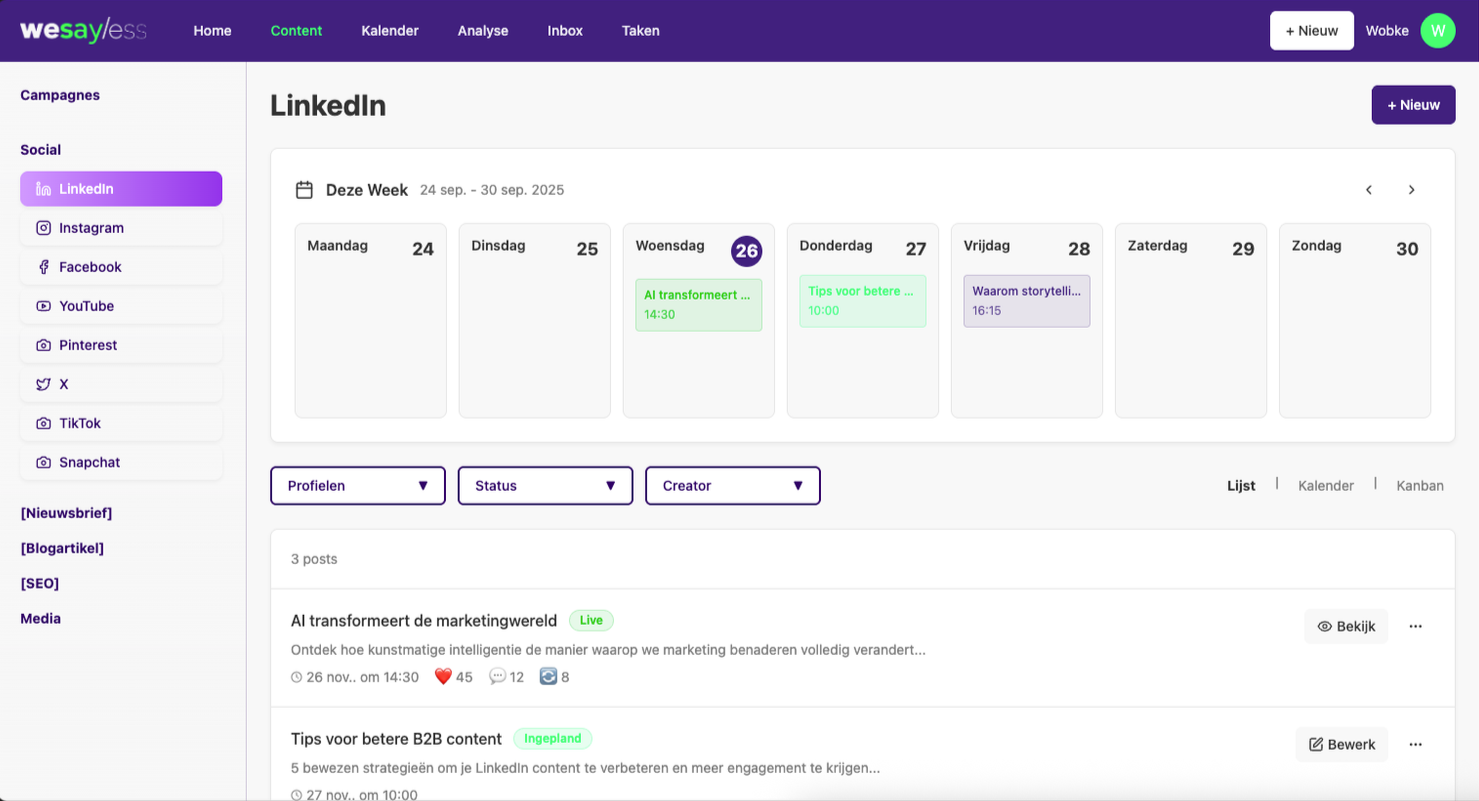Open TikTok in the sidebar
The width and height of the screenshot is (1479, 801).
pyautogui.click(x=121, y=423)
